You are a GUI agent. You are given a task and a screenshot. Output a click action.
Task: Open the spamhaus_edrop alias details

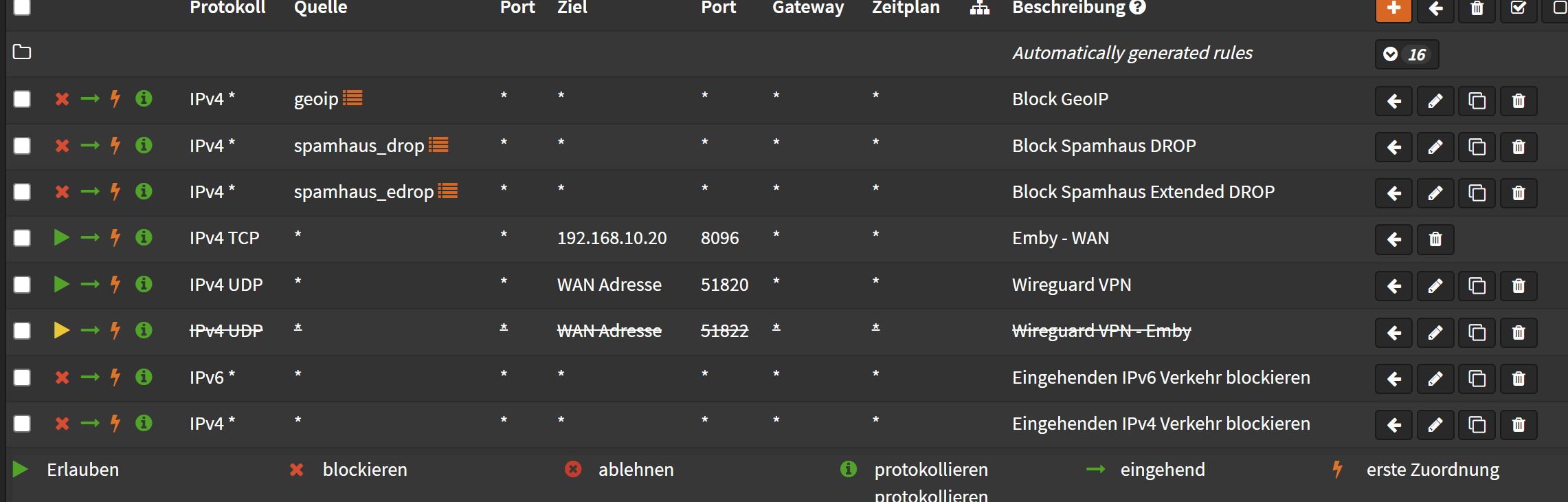448,191
